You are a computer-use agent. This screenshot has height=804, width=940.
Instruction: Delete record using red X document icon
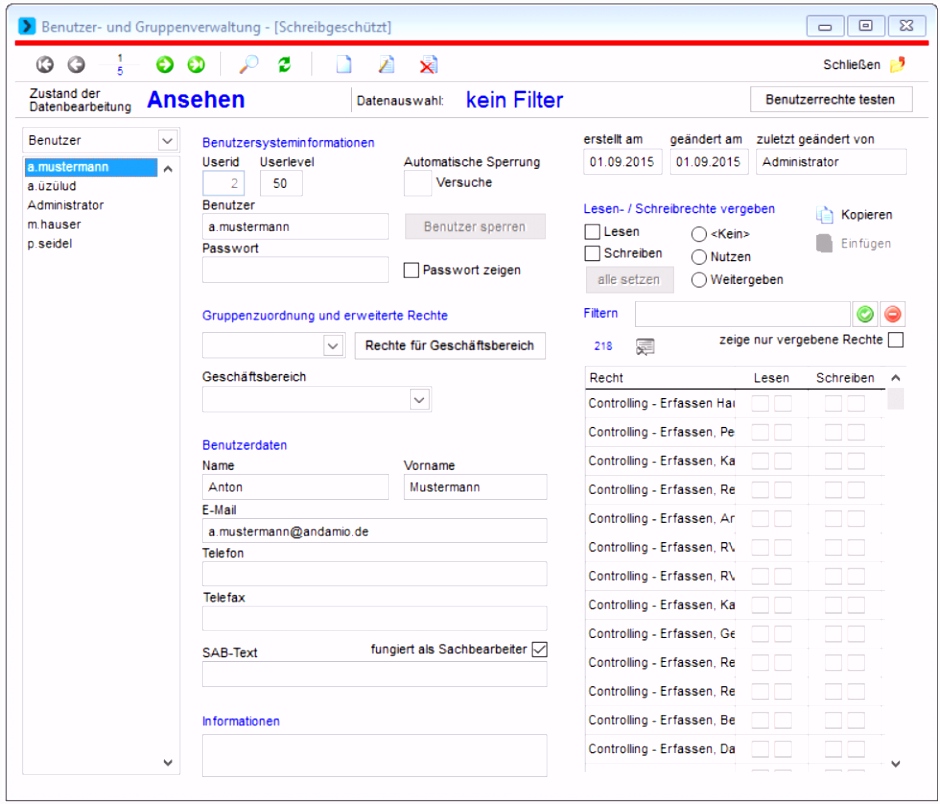click(428, 64)
